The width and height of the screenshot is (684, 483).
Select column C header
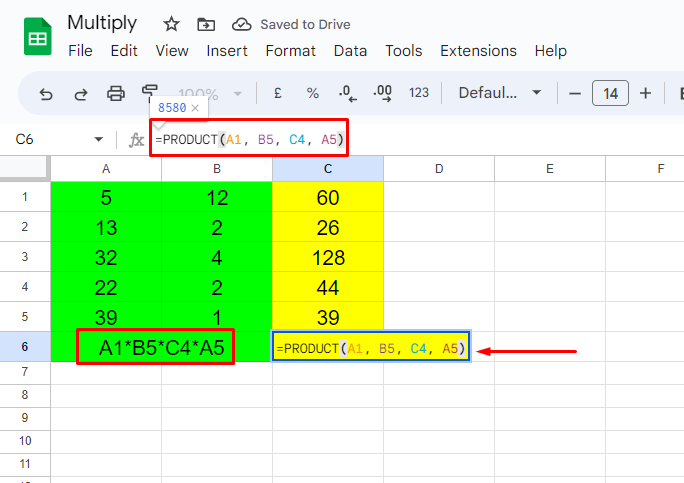point(328,169)
